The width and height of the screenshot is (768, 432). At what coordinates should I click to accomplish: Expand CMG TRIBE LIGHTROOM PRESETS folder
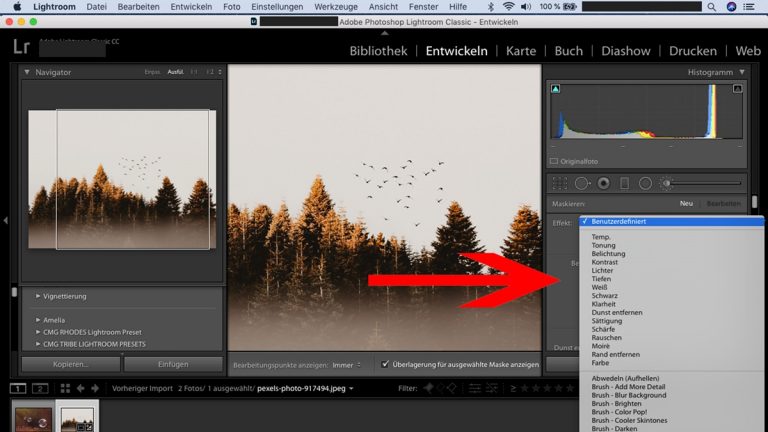click(38, 344)
